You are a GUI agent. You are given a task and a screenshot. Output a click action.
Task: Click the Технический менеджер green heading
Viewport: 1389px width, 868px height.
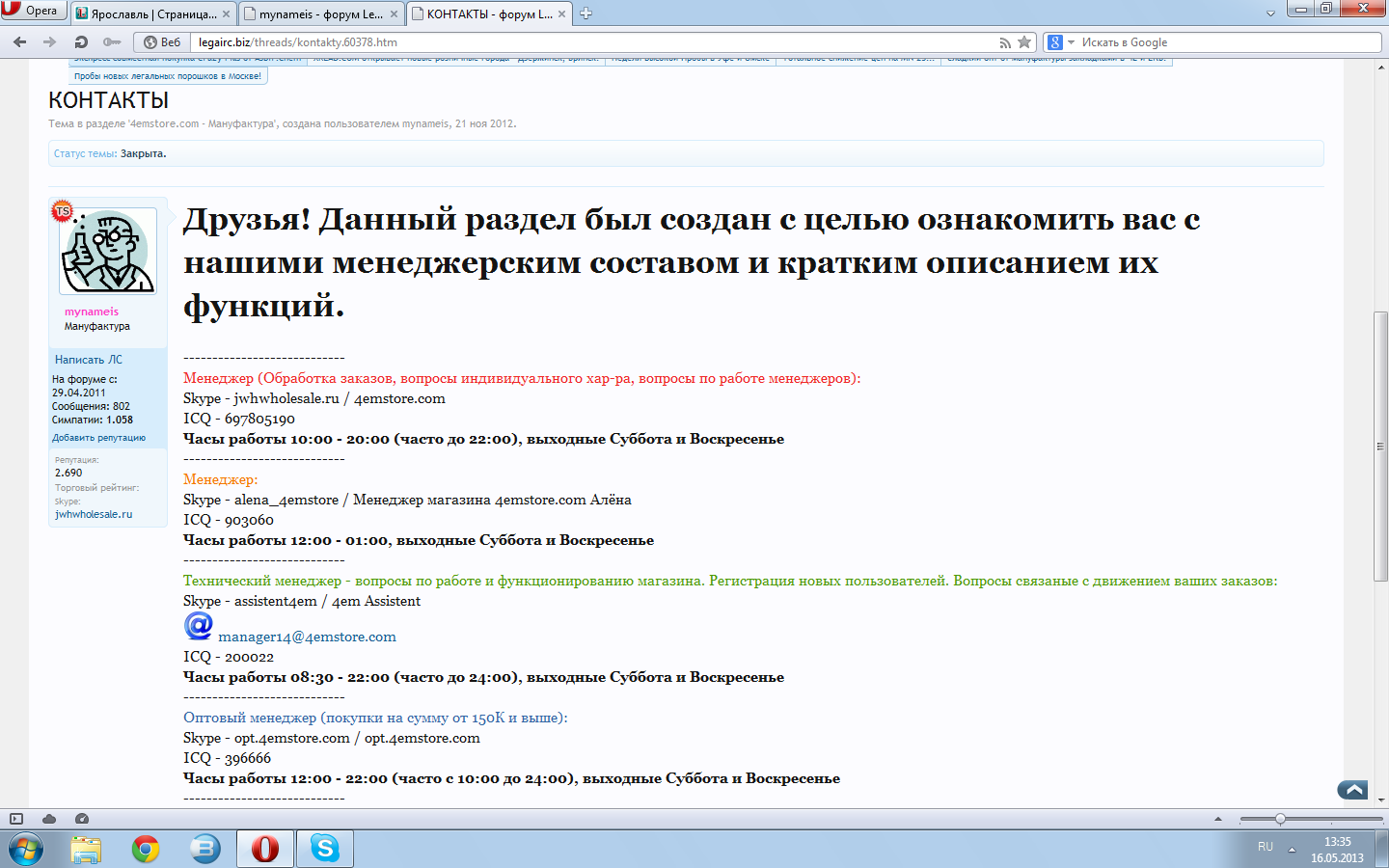730,581
